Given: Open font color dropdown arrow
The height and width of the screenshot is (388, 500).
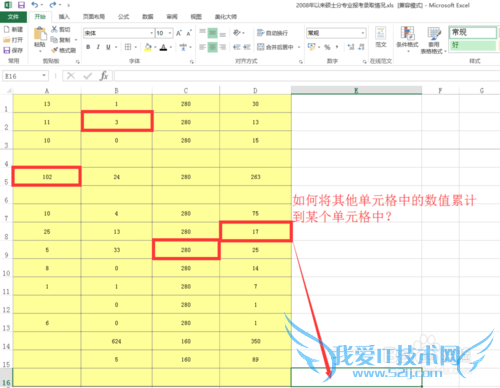Looking at the screenshot, I should [171, 47].
